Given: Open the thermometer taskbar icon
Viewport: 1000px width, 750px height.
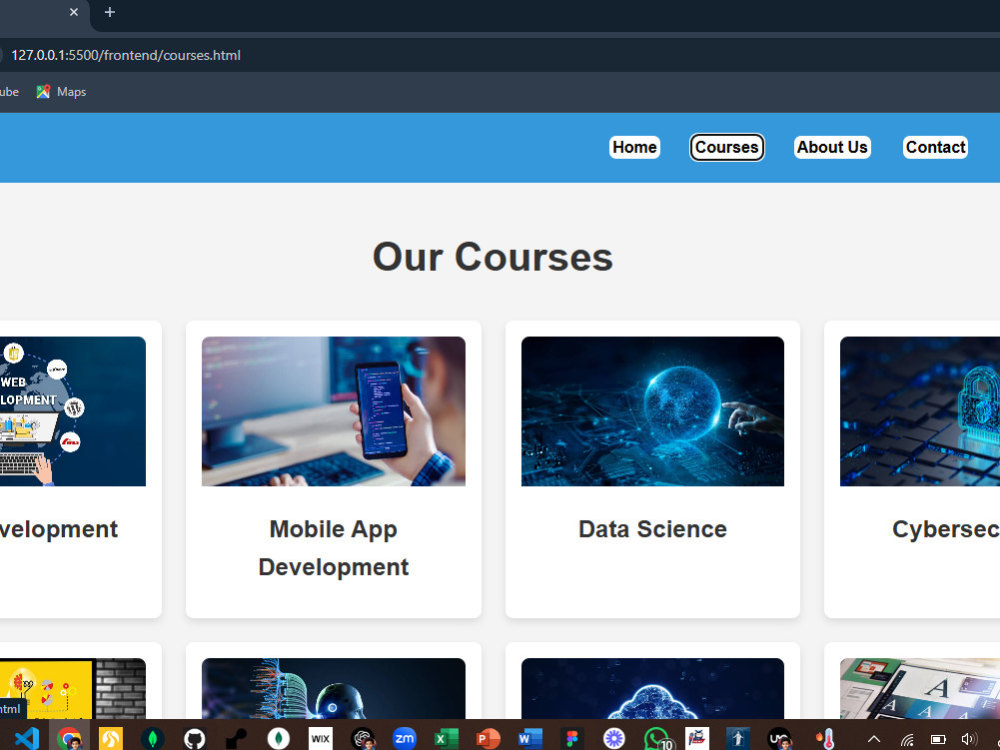Looking at the screenshot, I should (827, 739).
